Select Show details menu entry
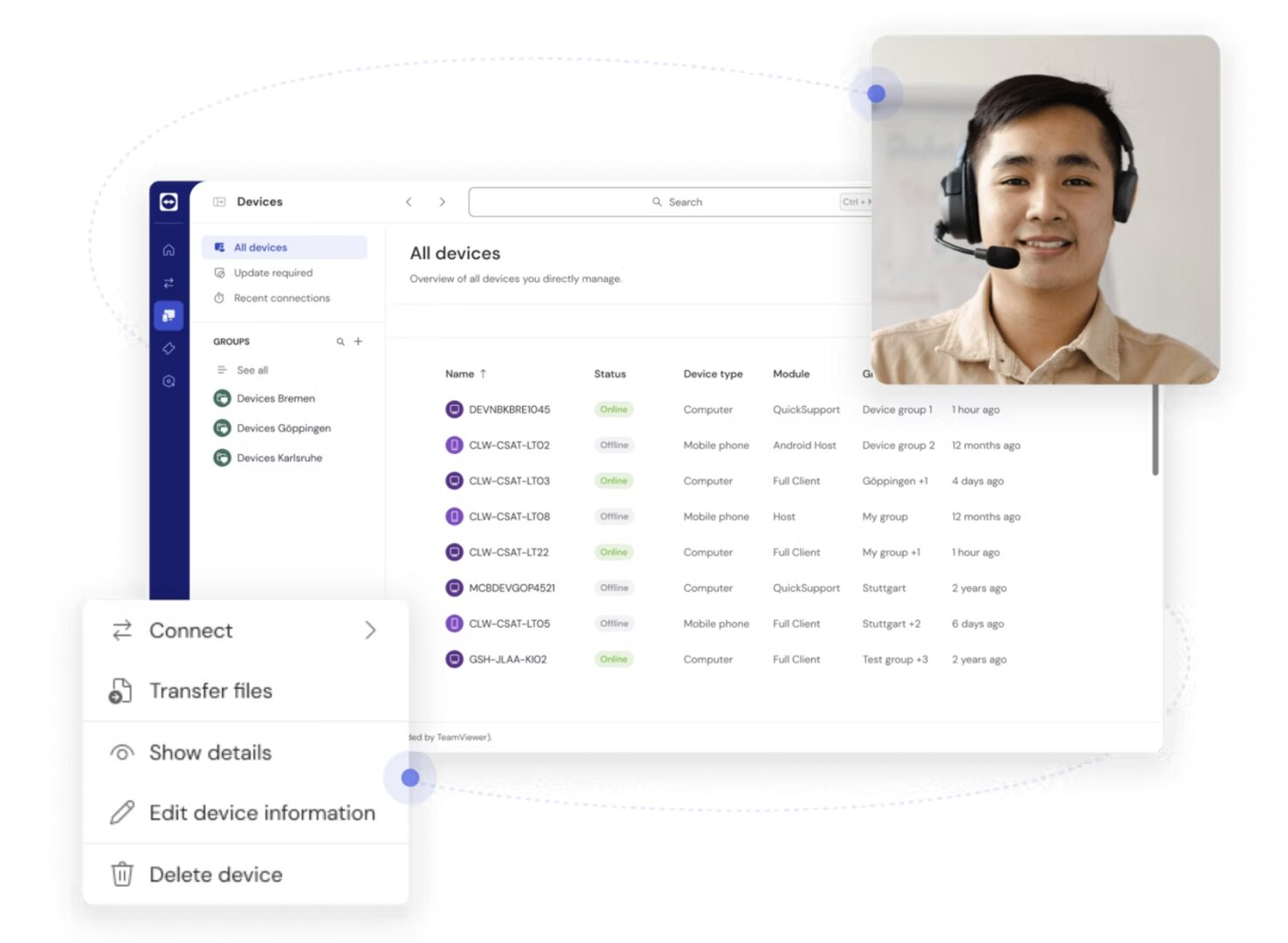The height and width of the screenshot is (943, 1288). (210, 753)
